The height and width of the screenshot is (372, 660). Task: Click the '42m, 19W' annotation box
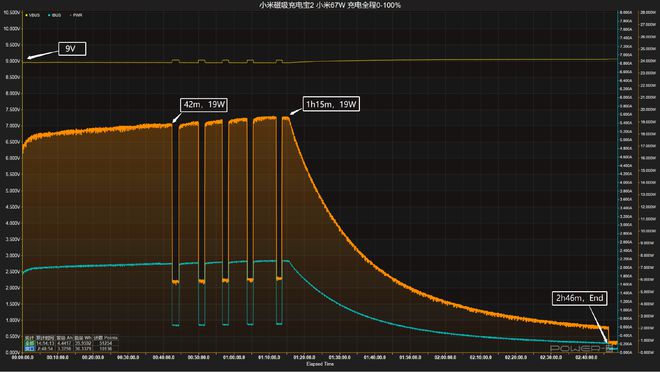tap(204, 104)
